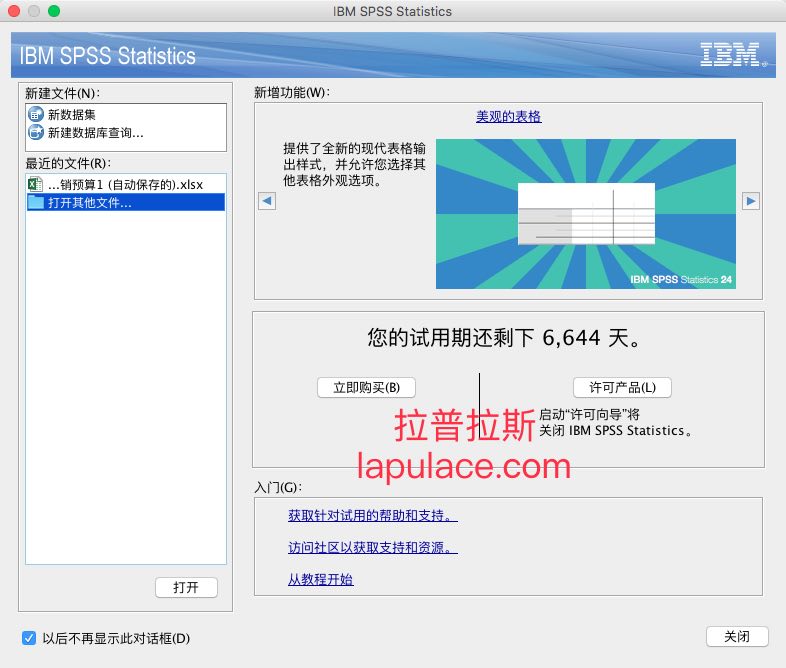Select the recent .xlsx file entry
Screen dimensions: 786x668
[x=125, y=184]
